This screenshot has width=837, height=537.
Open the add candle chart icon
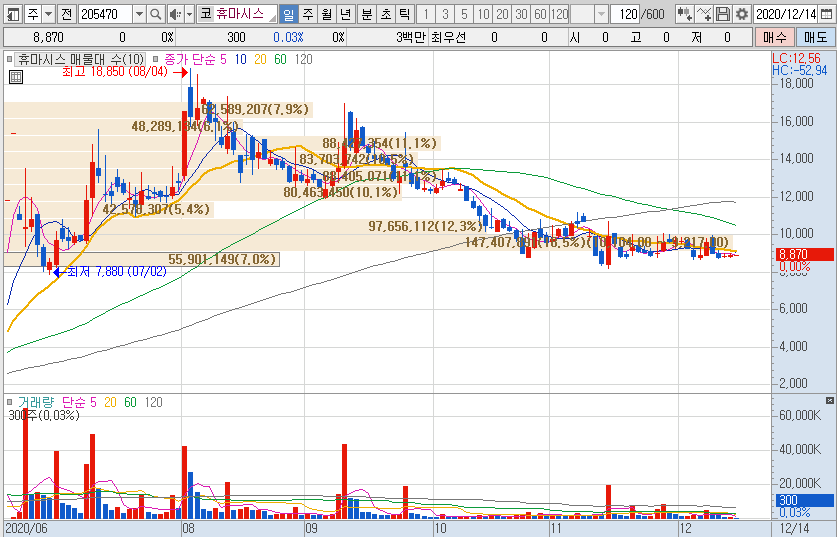pyautogui.click(x=685, y=14)
